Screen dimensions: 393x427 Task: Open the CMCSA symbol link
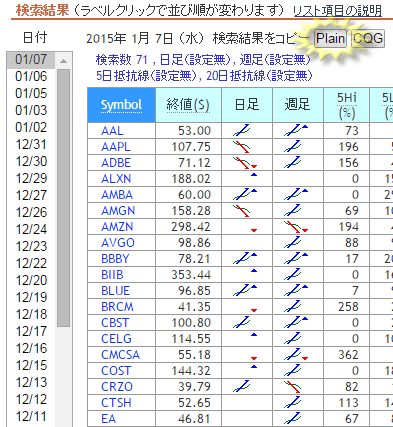tap(120, 355)
